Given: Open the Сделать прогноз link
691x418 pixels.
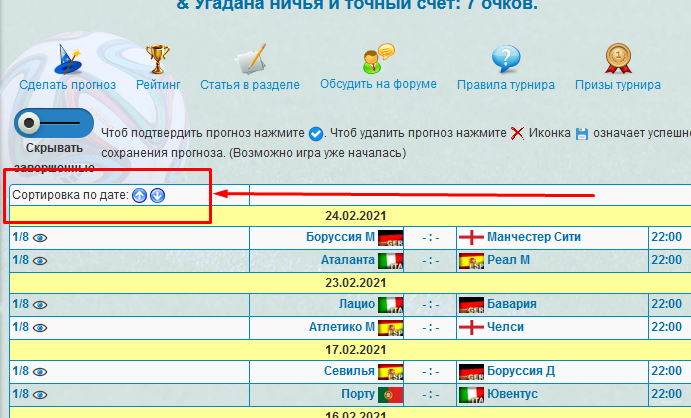Looking at the screenshot, I should click(x=67, y=85).
